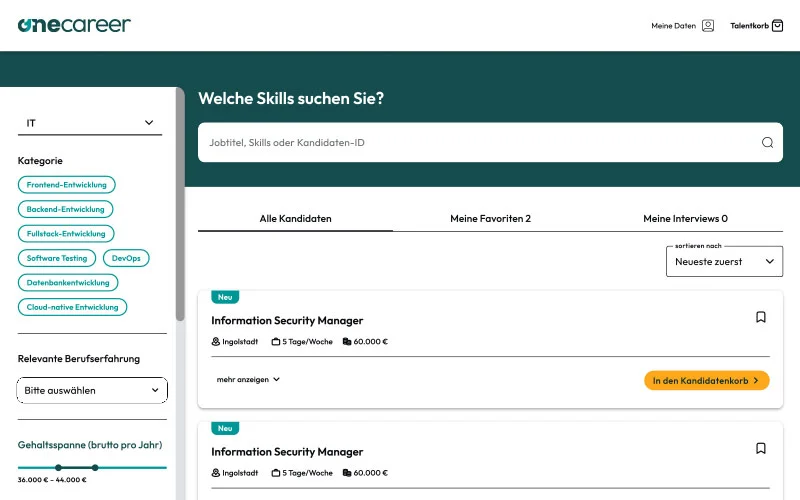Click the briefcase icon in the second card
This screenshot has height=500, width=800.
coord(276,472)
